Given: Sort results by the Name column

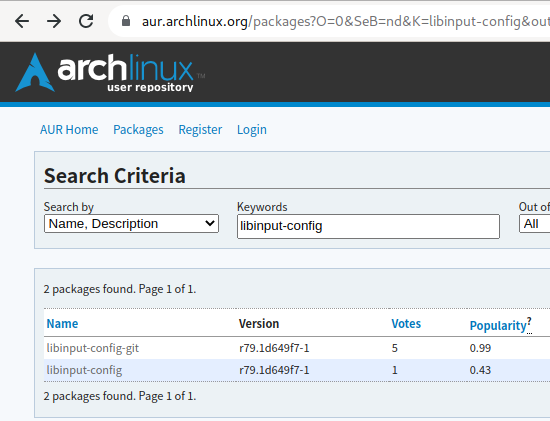Looking at the screenshot, I should click(x=62, y=323).
